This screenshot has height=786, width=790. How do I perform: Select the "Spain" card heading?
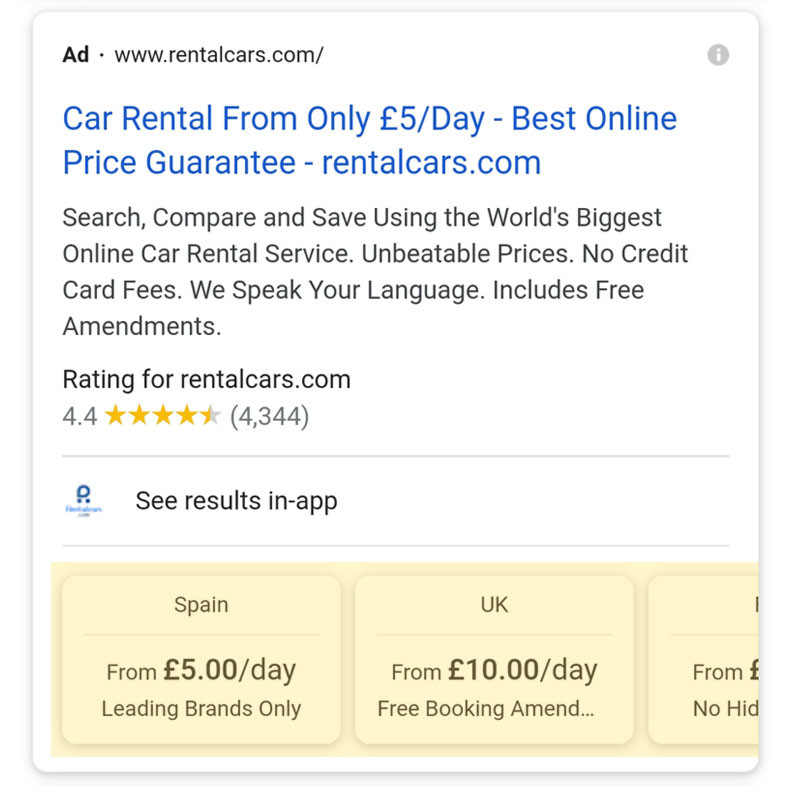[x=201, y=605]
